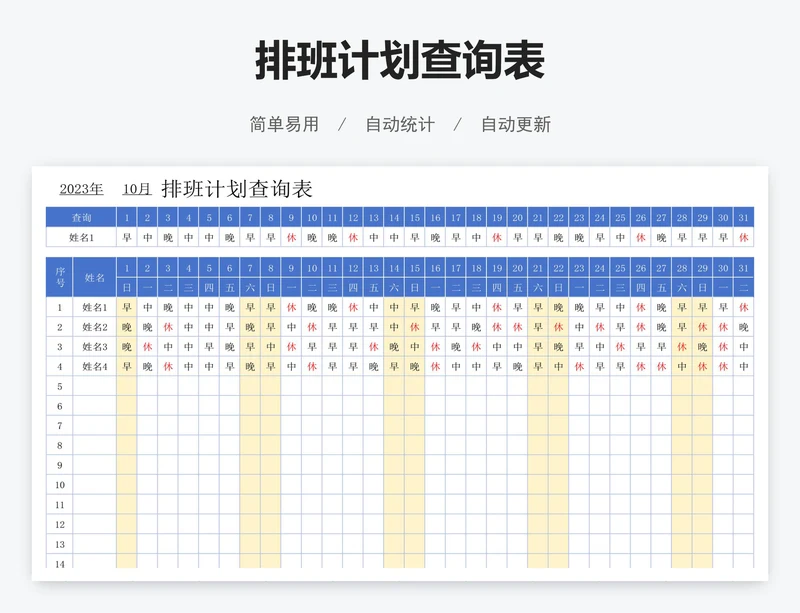This screenshot has width=800, height=613.
Task: Click the red 休 under day 9 in the query row
Action: [291, 237]
